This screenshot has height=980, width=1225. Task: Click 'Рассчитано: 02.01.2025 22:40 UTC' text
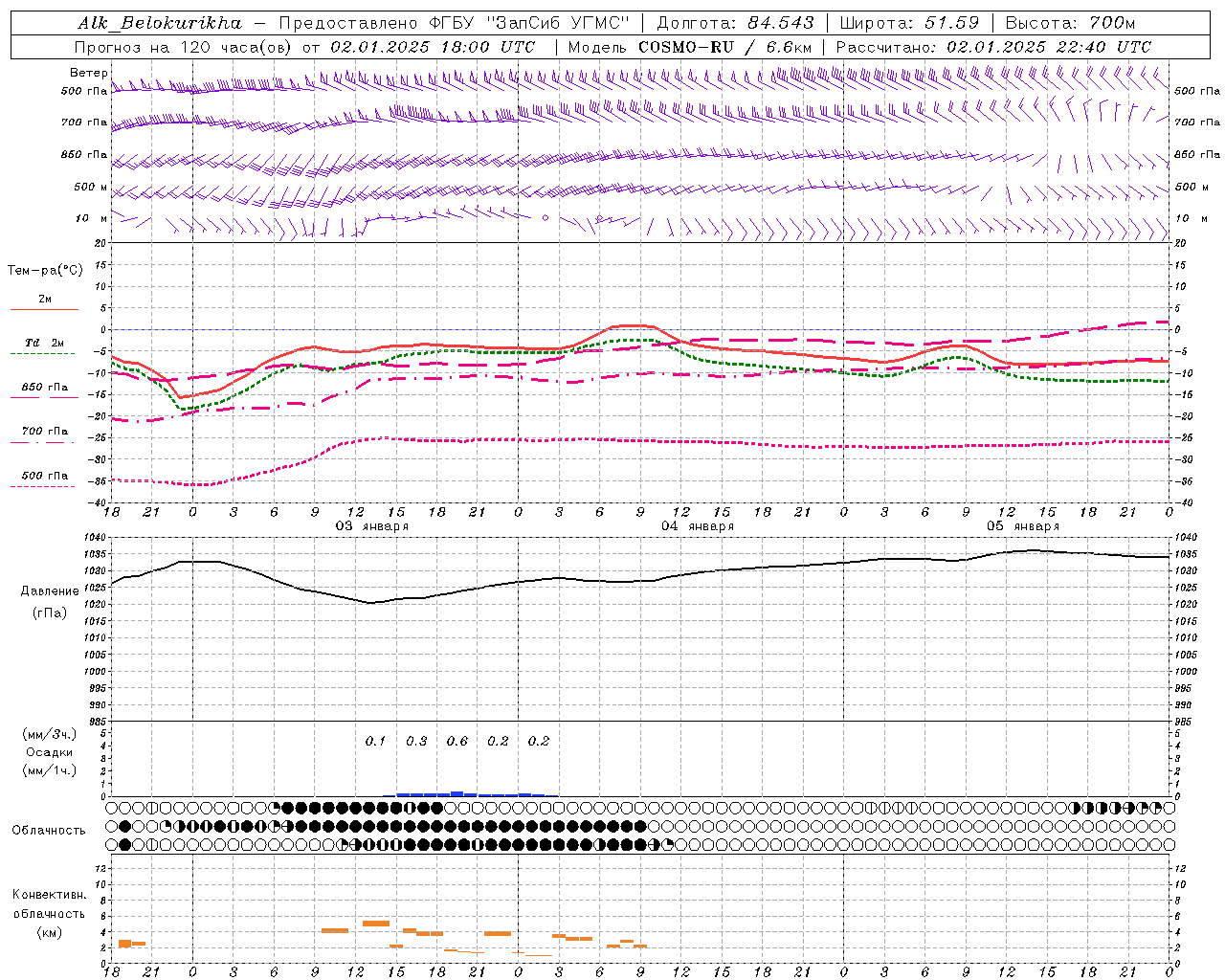(993, 47)
